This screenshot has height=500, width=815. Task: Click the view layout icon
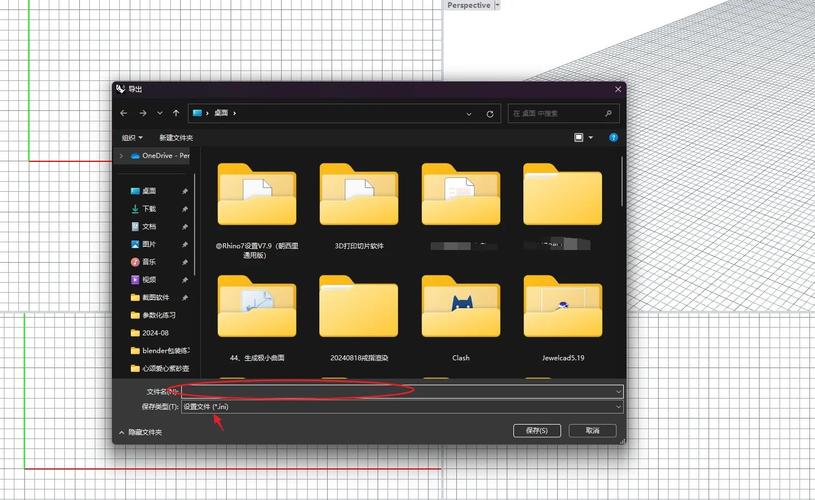pos(579,137)
